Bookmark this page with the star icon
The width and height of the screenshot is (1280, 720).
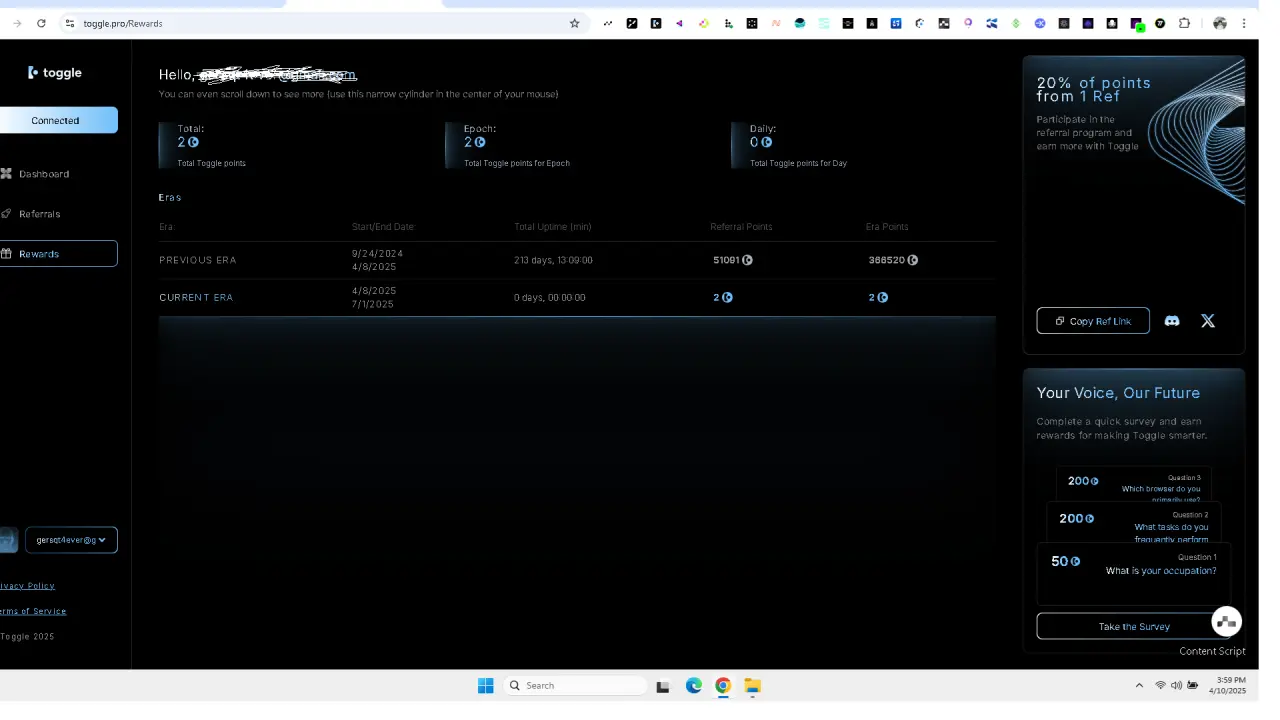[574, 23]
